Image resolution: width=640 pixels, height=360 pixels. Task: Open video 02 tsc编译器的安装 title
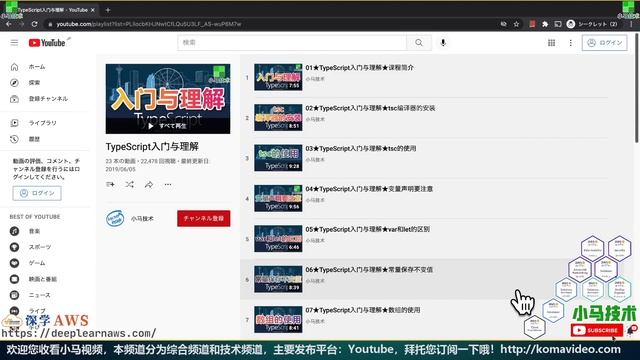370,108
